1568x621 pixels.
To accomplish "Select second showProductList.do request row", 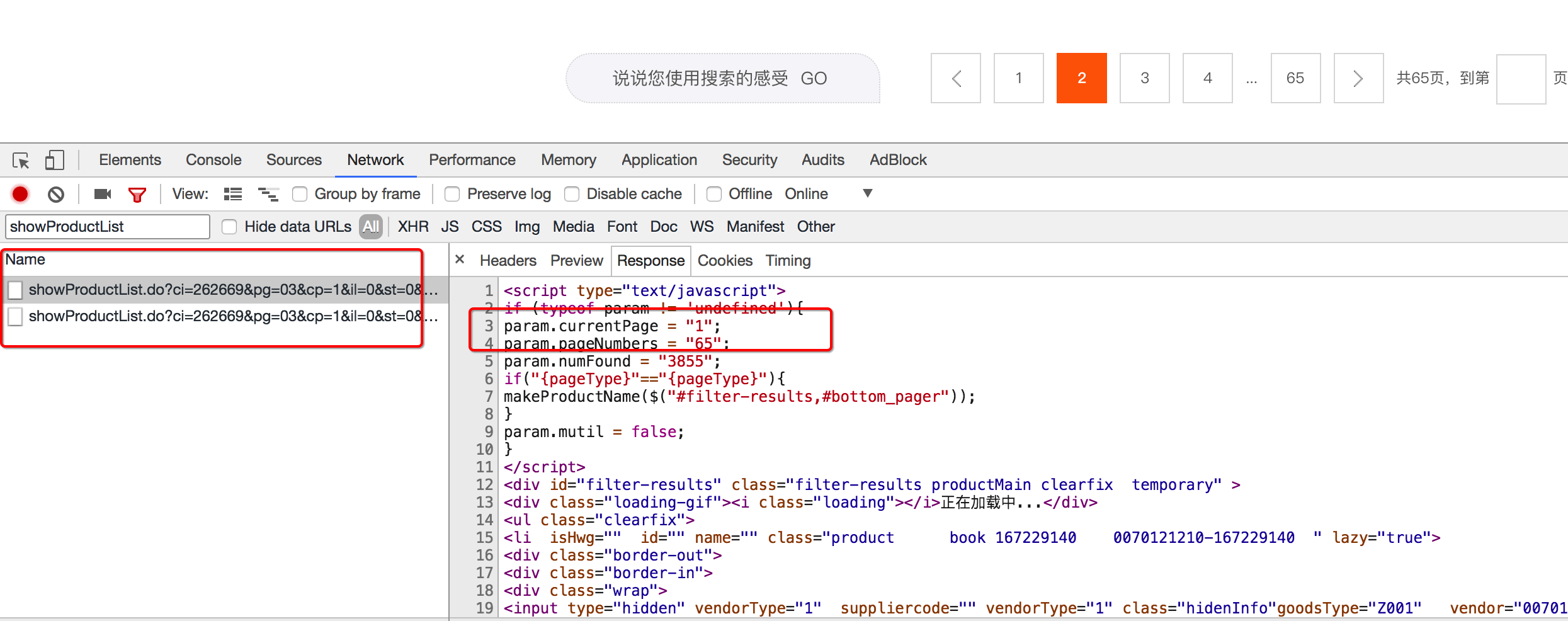I will 224,316.
